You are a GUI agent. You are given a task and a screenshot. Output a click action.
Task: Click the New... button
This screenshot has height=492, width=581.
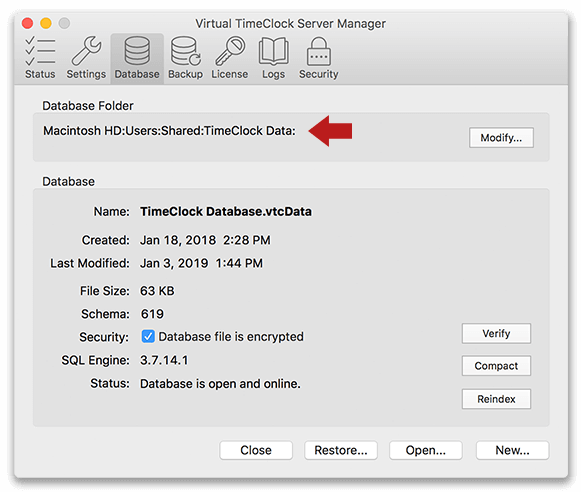(x=512, y=450)
